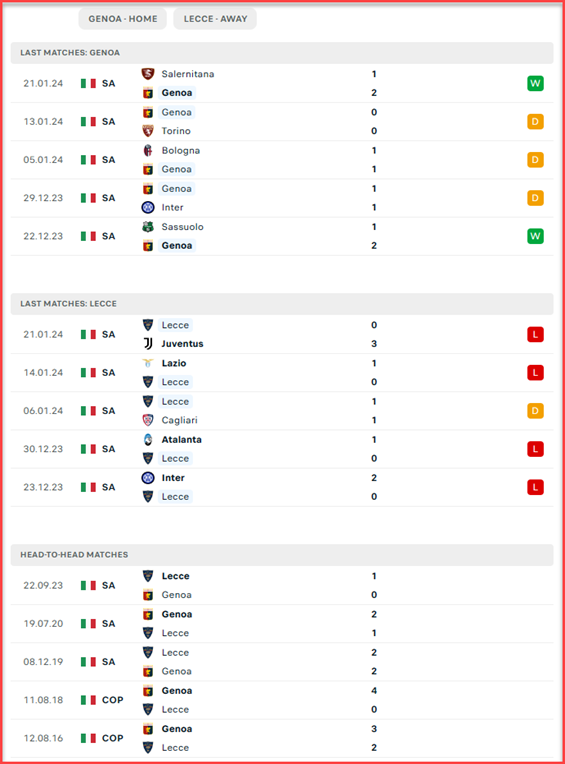The width and height of the screenshot is (565, 764).
Task: Click the red L badge for Juventus match
Action: click(535, 334)
